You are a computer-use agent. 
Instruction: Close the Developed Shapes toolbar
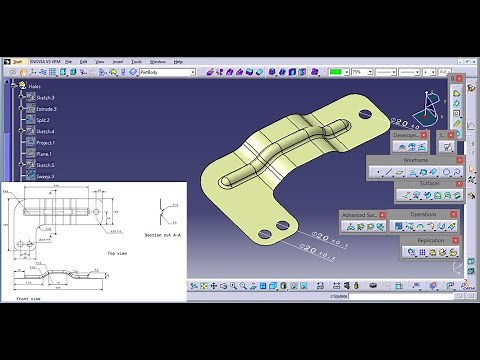point(424,135)
